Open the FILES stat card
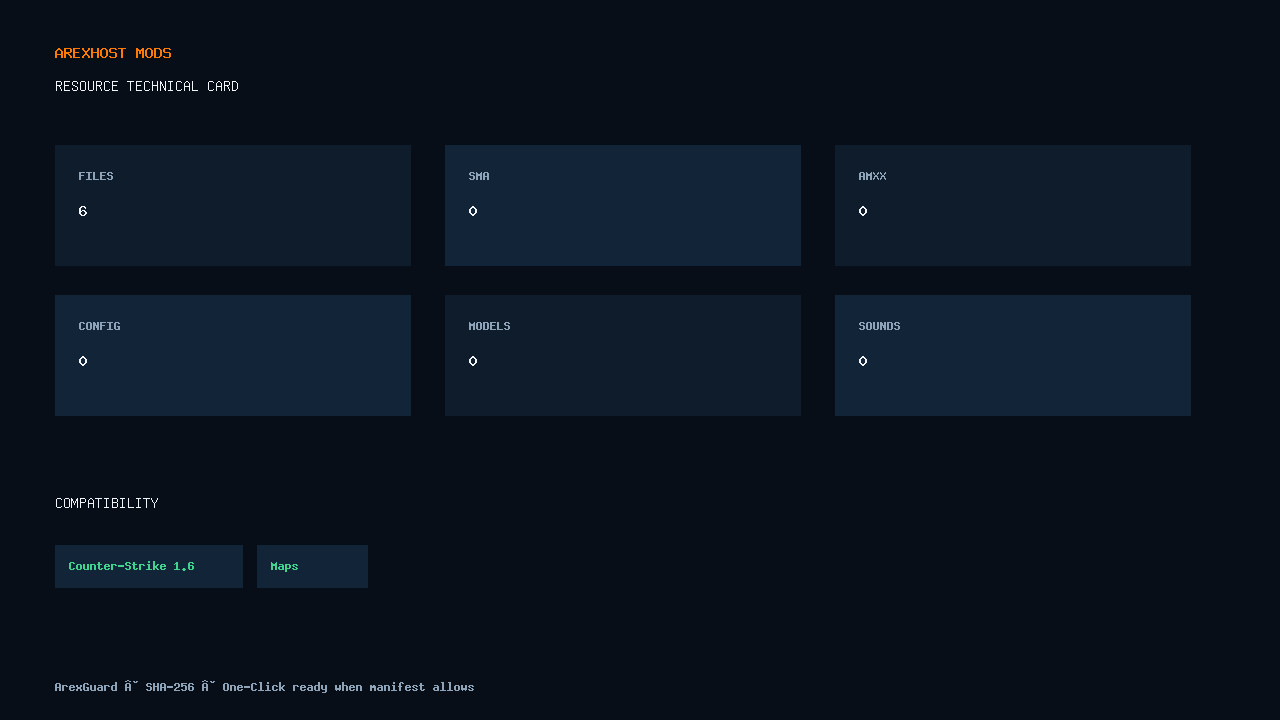 (233, 205)
